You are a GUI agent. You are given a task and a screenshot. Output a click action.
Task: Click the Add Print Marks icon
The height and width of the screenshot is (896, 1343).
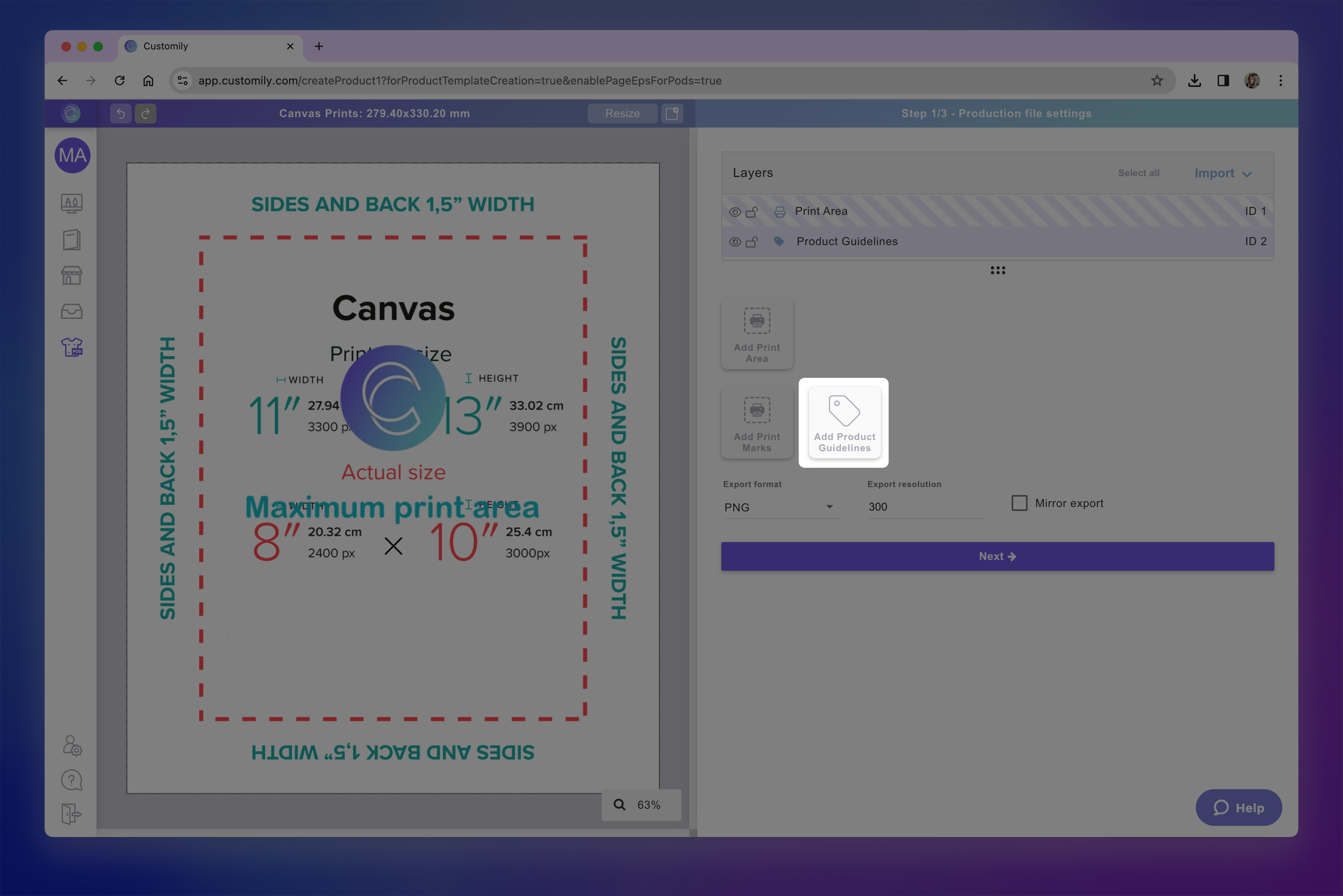[x=756, y=410]
